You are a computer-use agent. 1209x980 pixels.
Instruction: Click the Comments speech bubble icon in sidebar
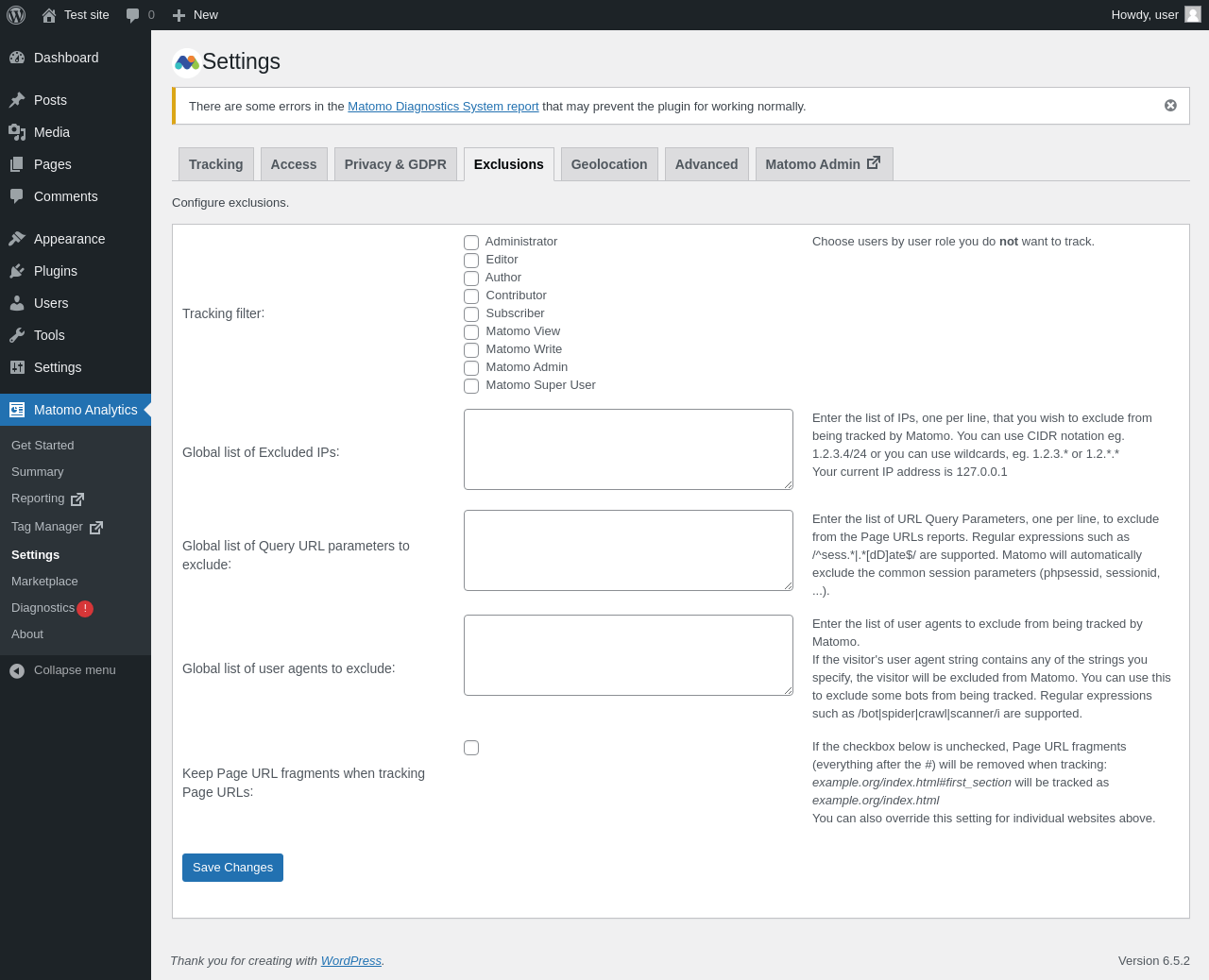(x=17, y=196)
